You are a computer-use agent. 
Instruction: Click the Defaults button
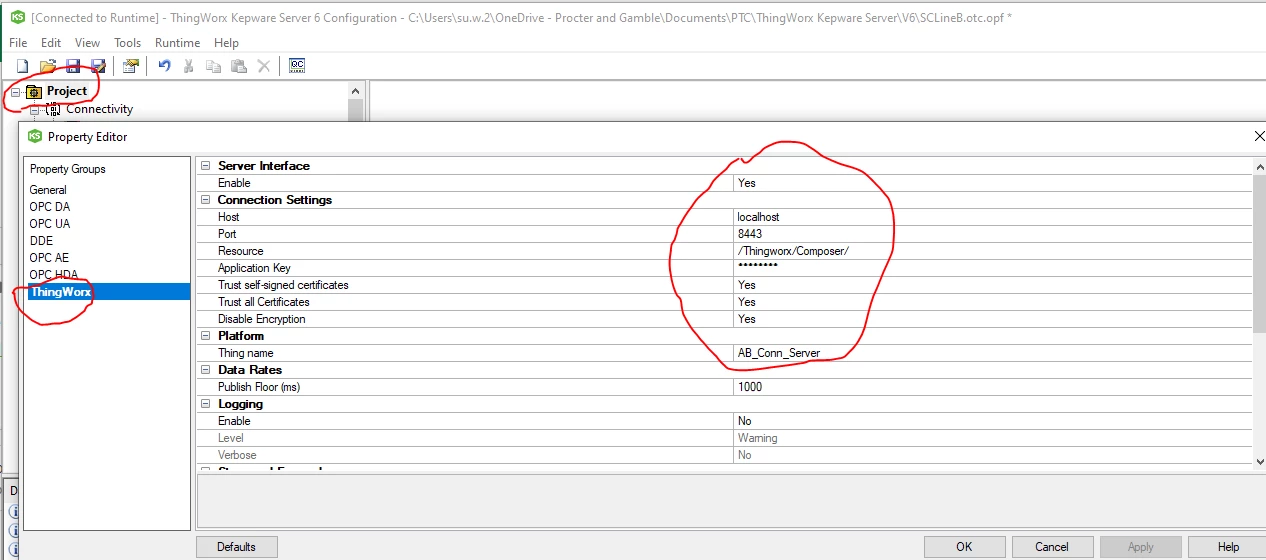(x=237, y=547)
